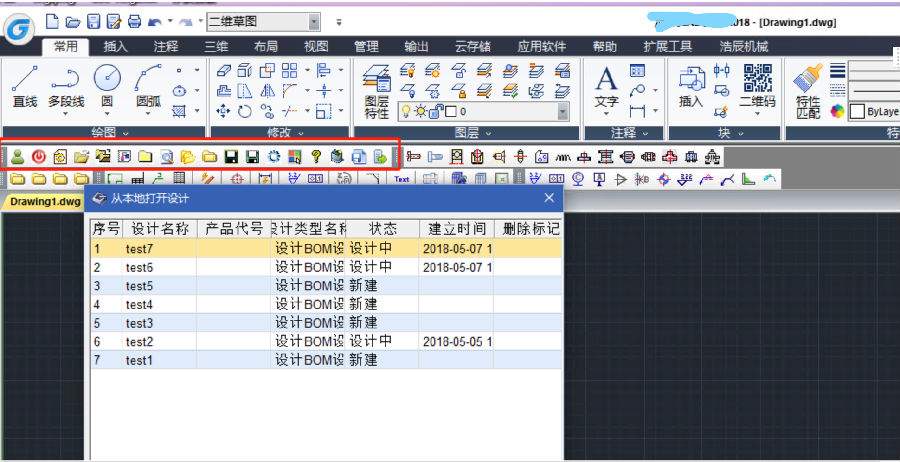This screenshot has width=900, height=462.
Task: Switch to the 插入 ribbon tab
Action: coord(116,46)
